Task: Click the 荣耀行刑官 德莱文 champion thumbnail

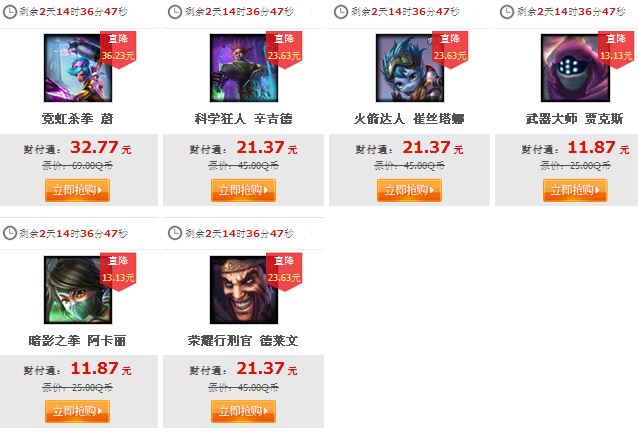Action: click(x=244, y=290)
